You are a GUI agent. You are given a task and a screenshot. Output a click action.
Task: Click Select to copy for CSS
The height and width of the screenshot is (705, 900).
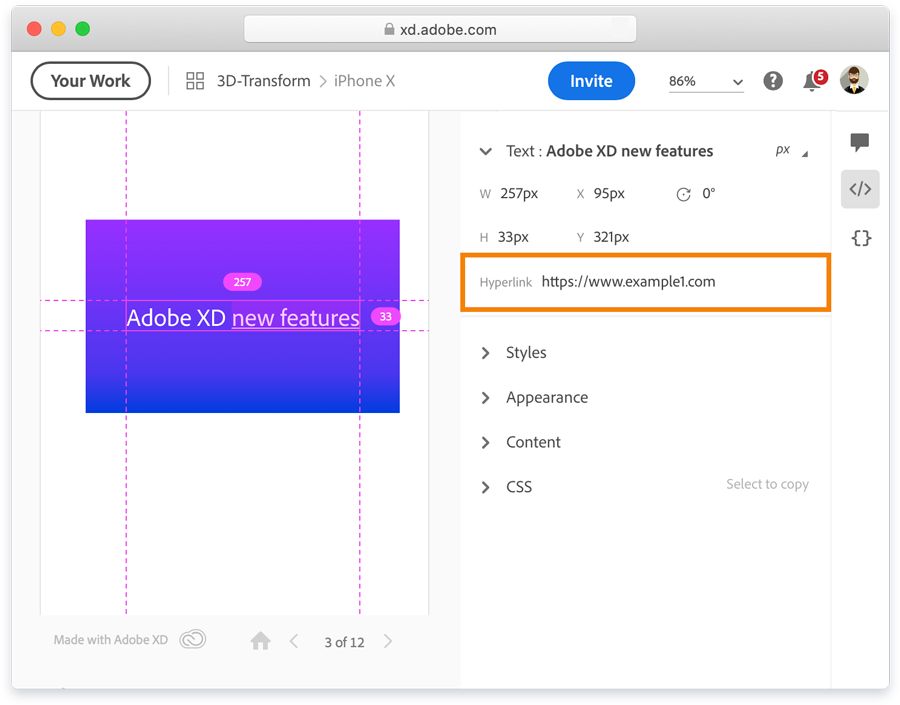coord(767,484)
